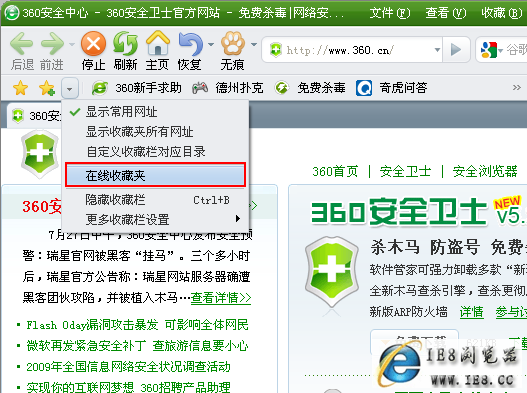
Task: Open 微软再发紧急安全补丁 news link
Action: [137, 346]
